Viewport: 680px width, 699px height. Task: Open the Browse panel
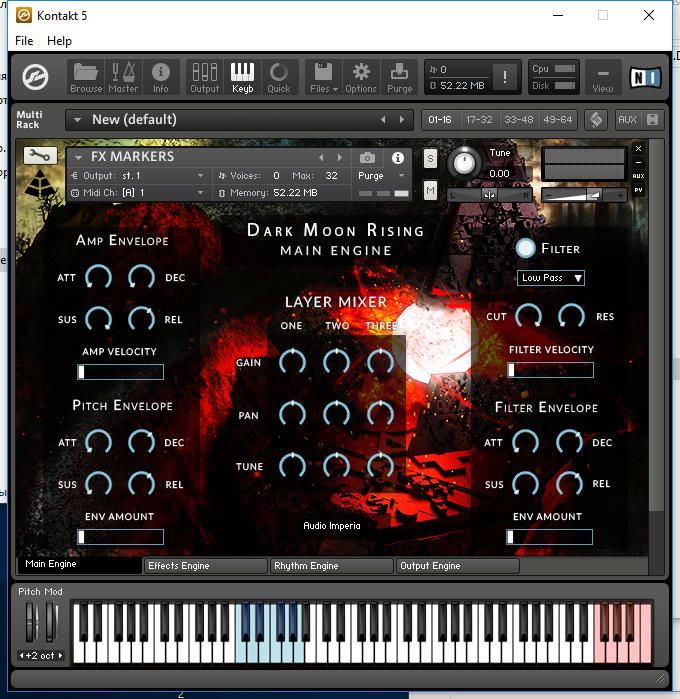coord(86,76)
